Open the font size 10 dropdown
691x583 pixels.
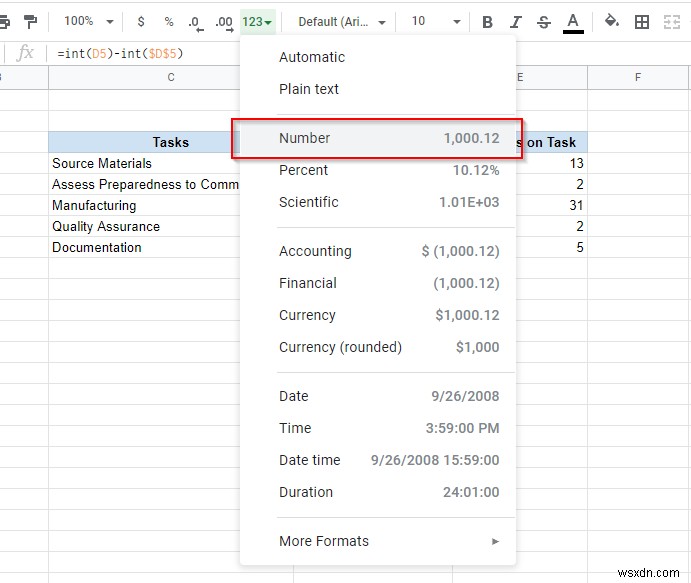(435, 21)
